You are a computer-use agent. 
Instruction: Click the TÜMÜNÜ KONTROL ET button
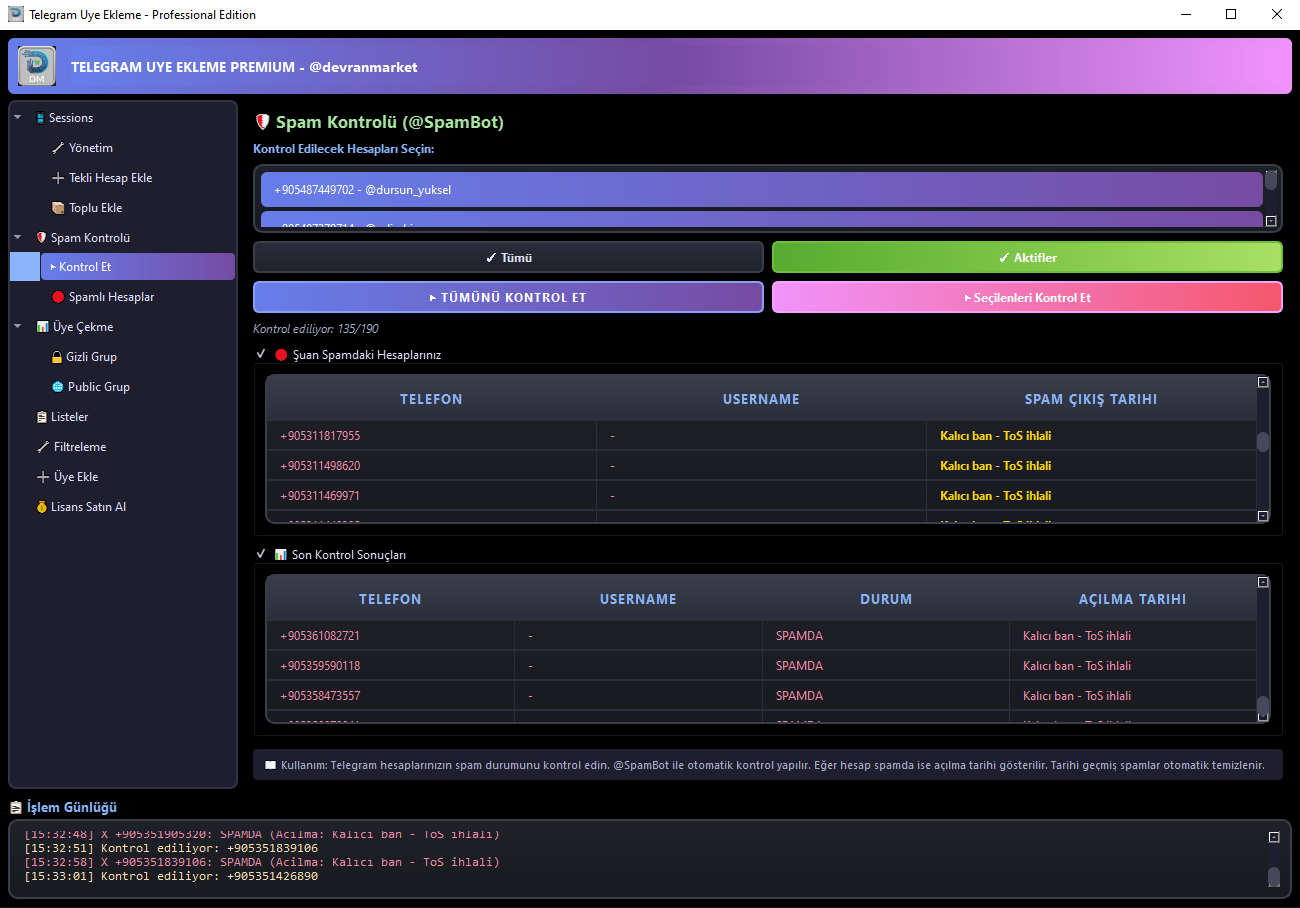point(508,297)
